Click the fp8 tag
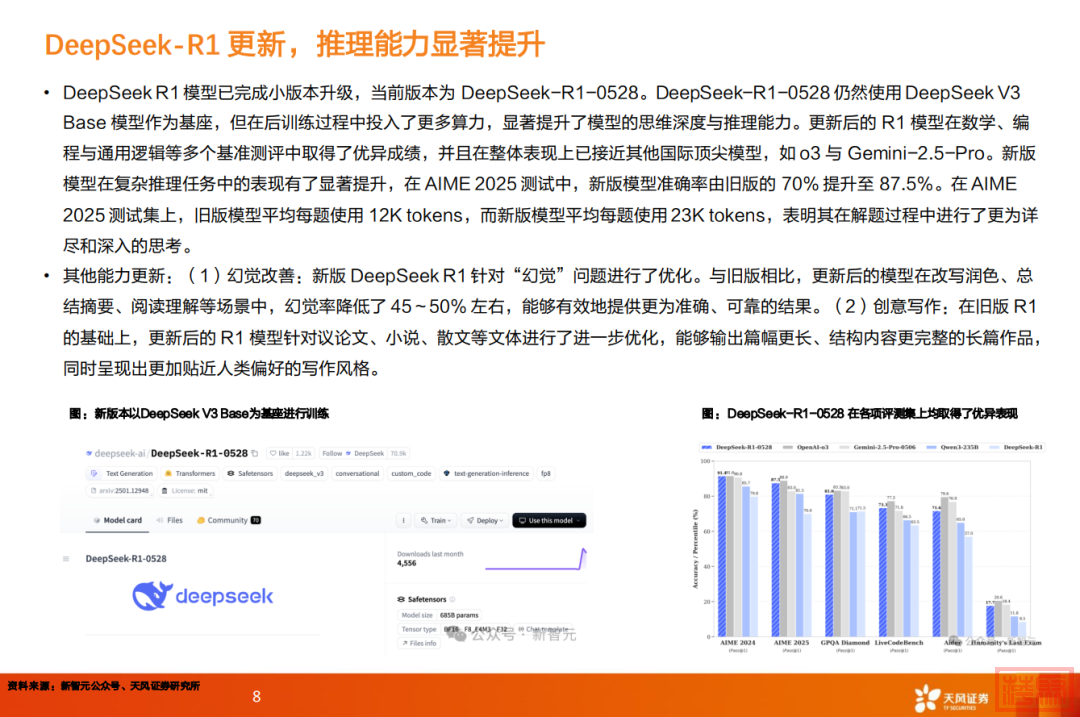This screenshot has height=717, width=1080. click(546, 473)
